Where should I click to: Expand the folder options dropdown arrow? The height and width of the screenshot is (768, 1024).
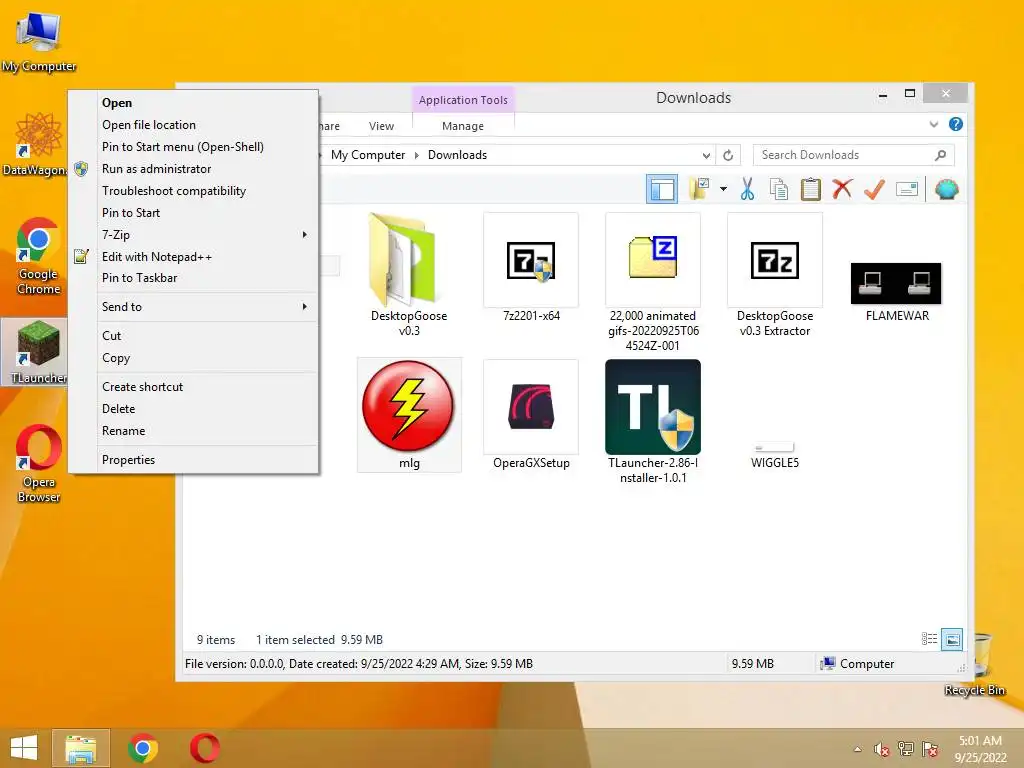pyautogui.click(x=723, y=189)
